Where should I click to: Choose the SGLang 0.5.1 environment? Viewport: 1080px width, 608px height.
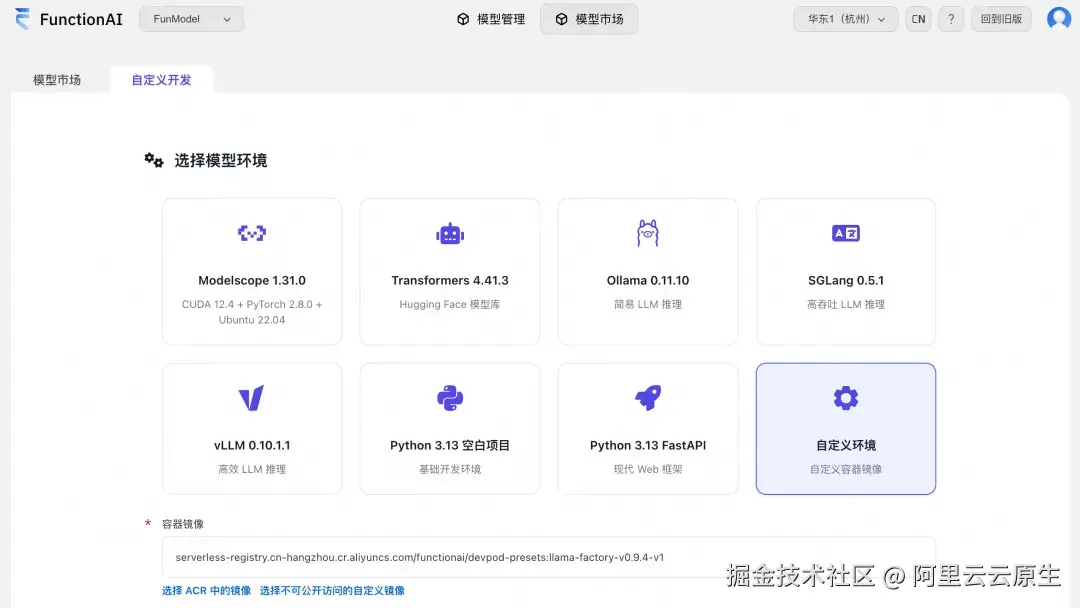pos(846,272)
